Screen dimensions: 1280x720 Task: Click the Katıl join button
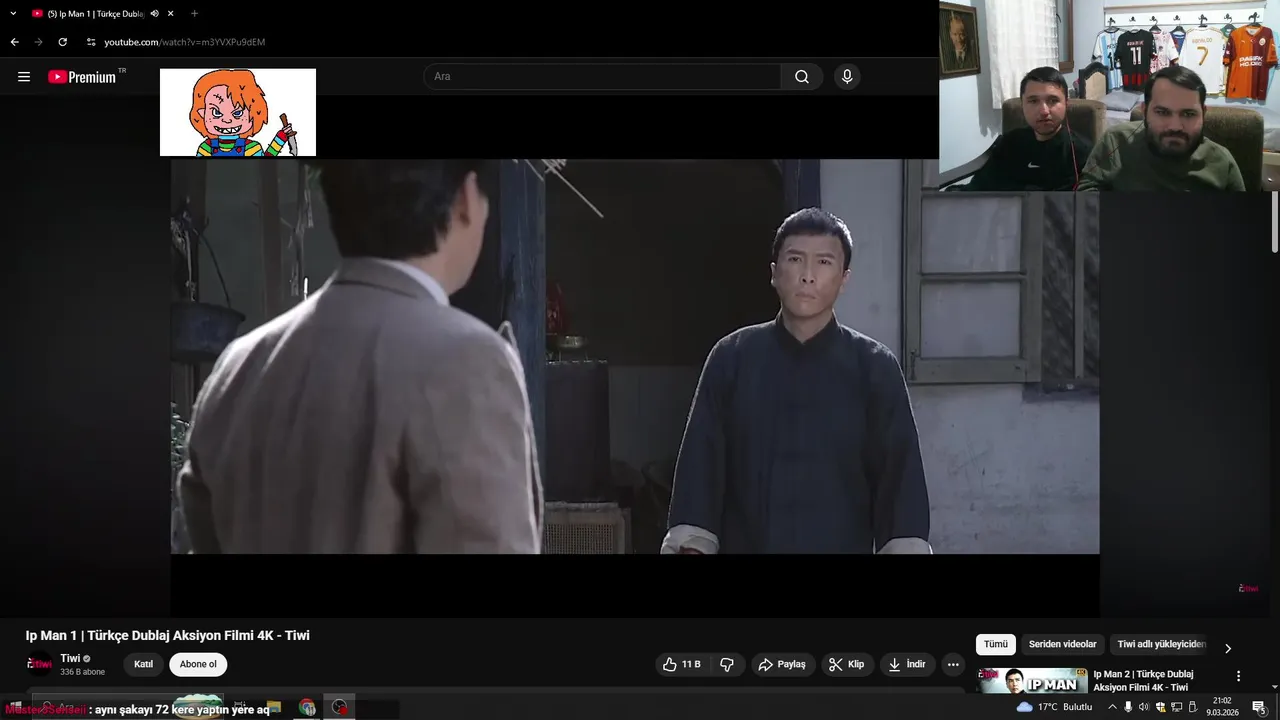(x=143, y=664)
